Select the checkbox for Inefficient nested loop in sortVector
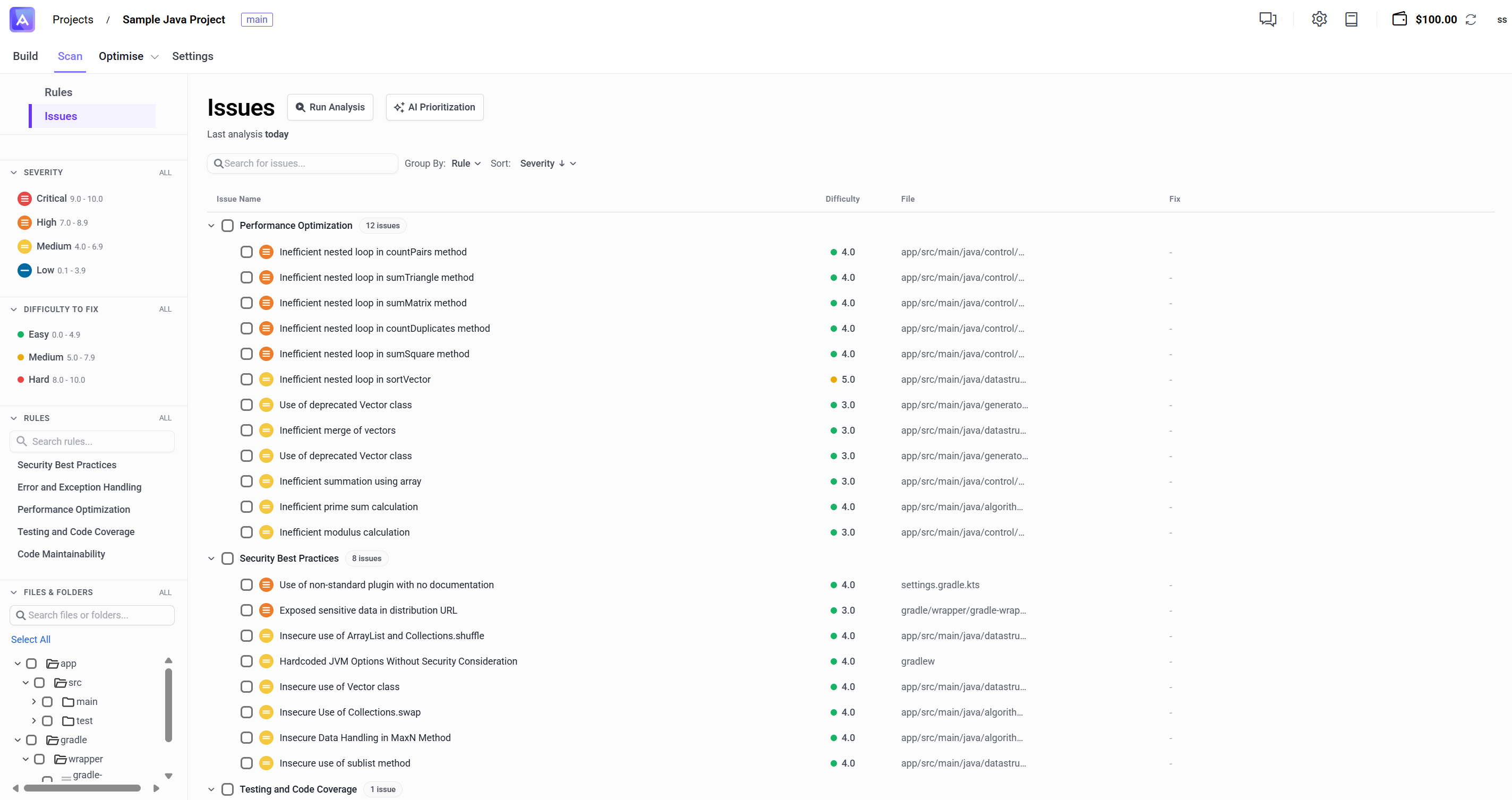The width and height of the screenshot is (1512, 800). 246,380
